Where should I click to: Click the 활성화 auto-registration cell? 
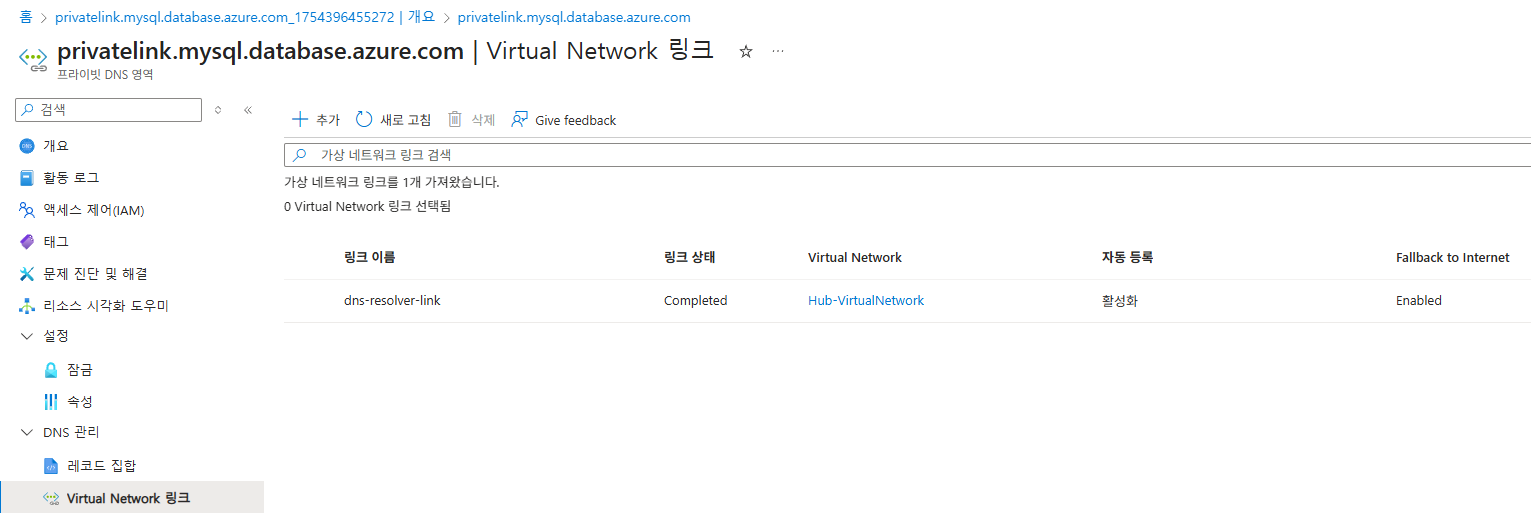1119,301
